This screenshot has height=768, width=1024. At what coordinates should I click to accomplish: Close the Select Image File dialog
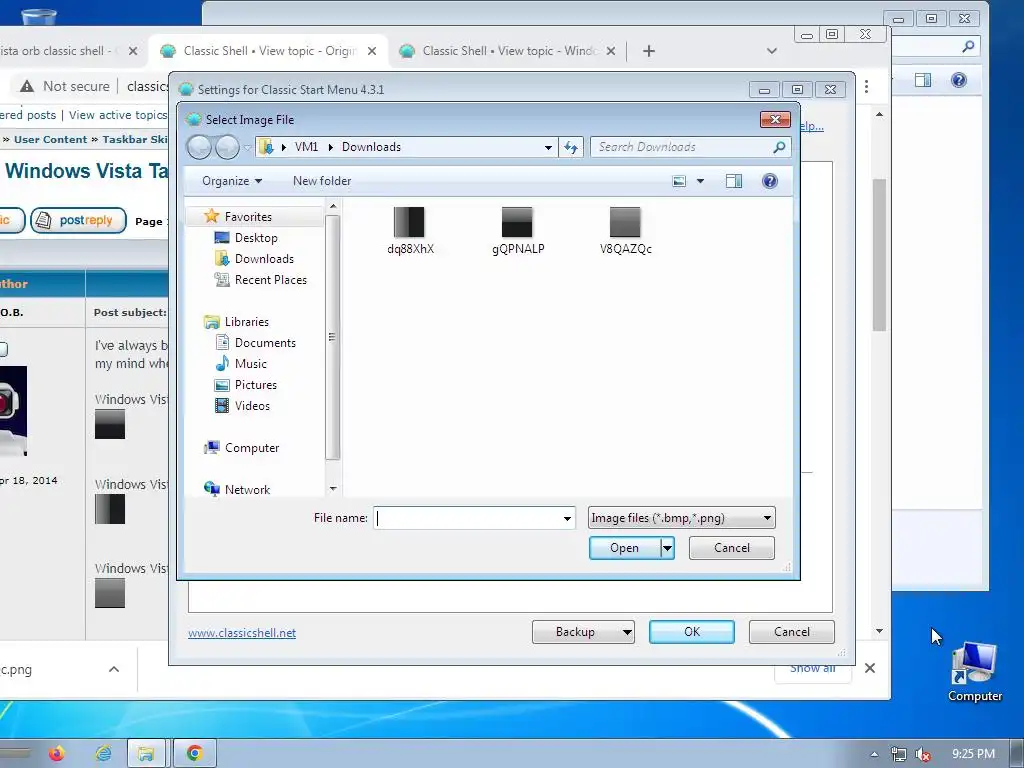coord(775,119)
